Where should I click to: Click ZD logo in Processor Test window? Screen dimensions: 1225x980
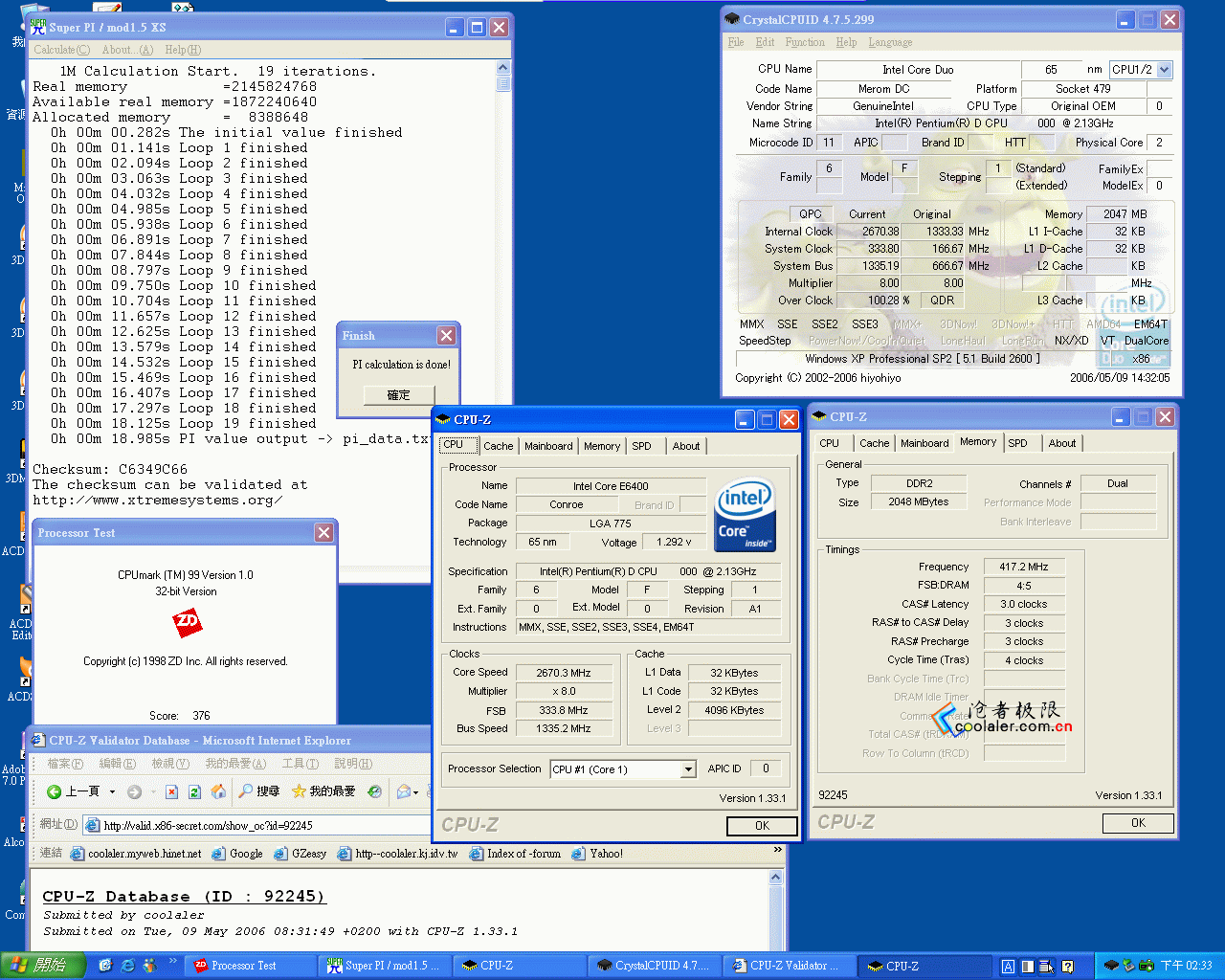pos(187,624)
